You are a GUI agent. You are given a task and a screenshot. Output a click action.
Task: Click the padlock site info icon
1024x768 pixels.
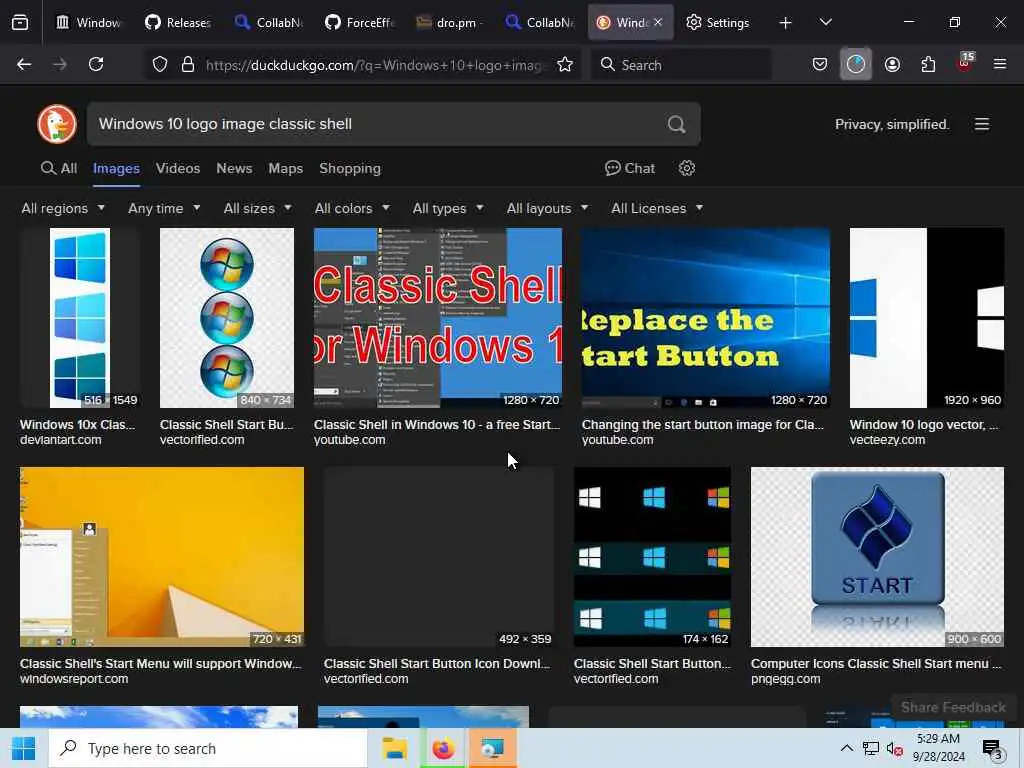click(188, 64)
